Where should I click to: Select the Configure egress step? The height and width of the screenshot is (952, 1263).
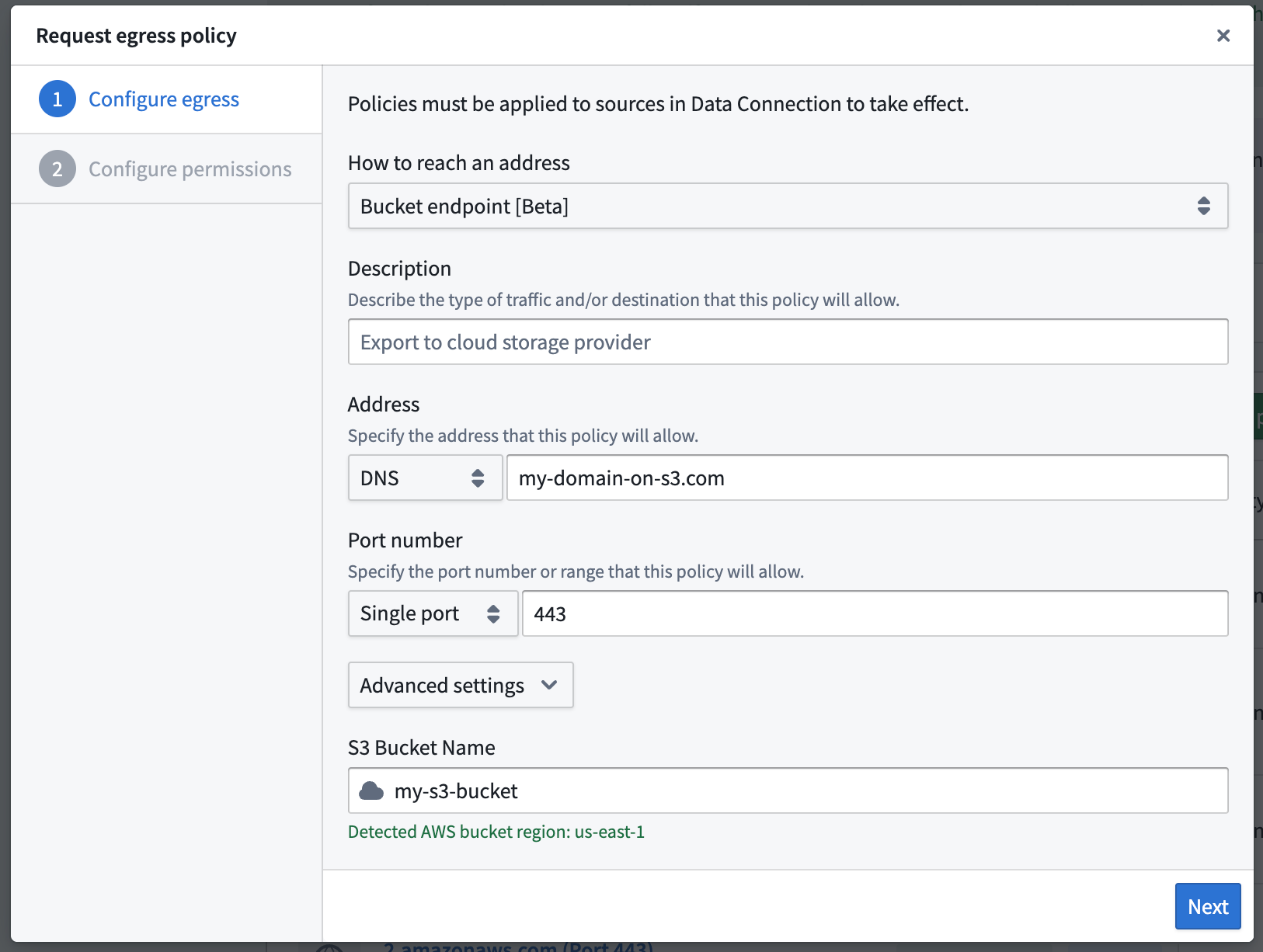[x=164, y=99]
